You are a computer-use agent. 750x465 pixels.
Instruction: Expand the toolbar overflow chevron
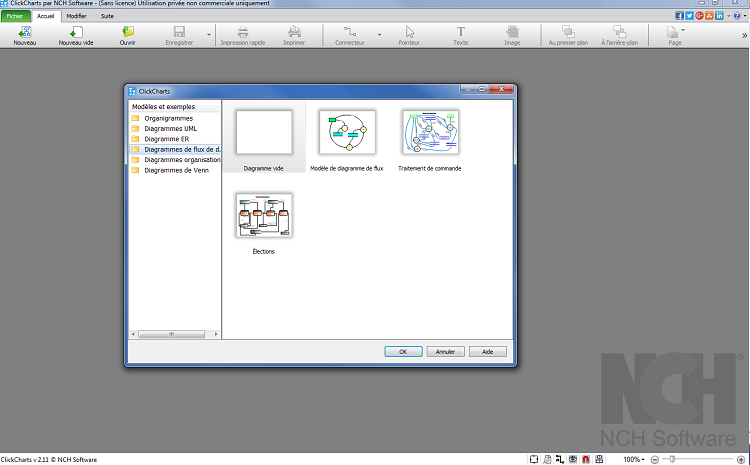click(744, 35)
